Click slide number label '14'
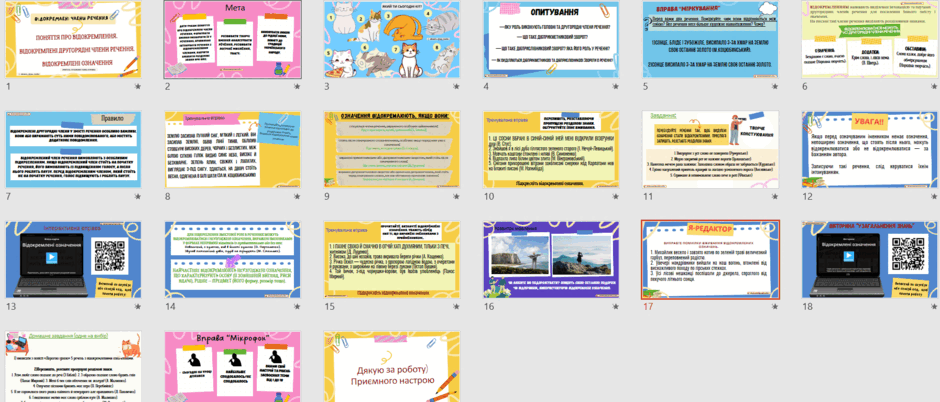Viewport: 940px width, 402px height. pos(170,307)
